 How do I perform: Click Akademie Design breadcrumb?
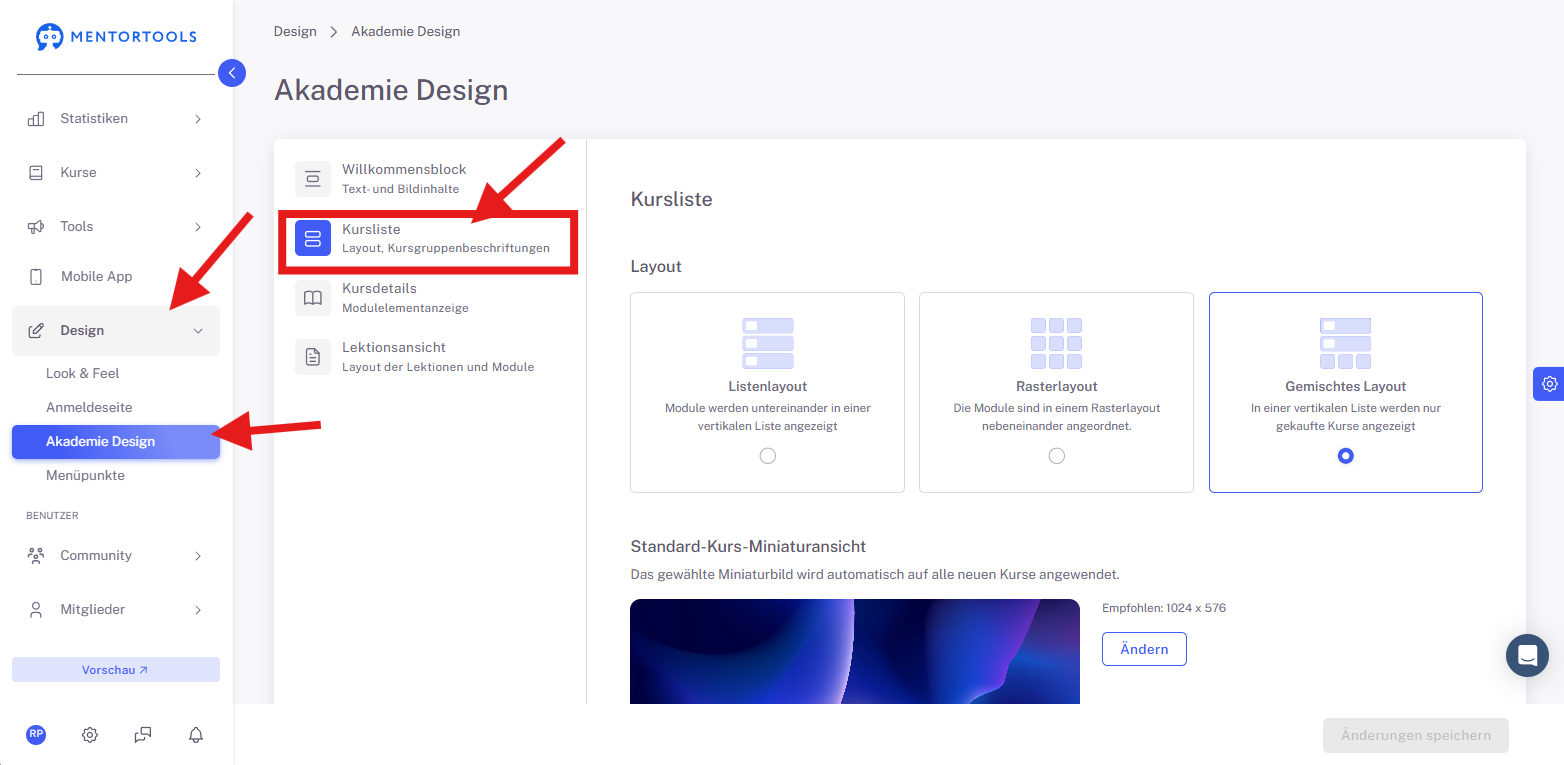(x=406, y=32)
